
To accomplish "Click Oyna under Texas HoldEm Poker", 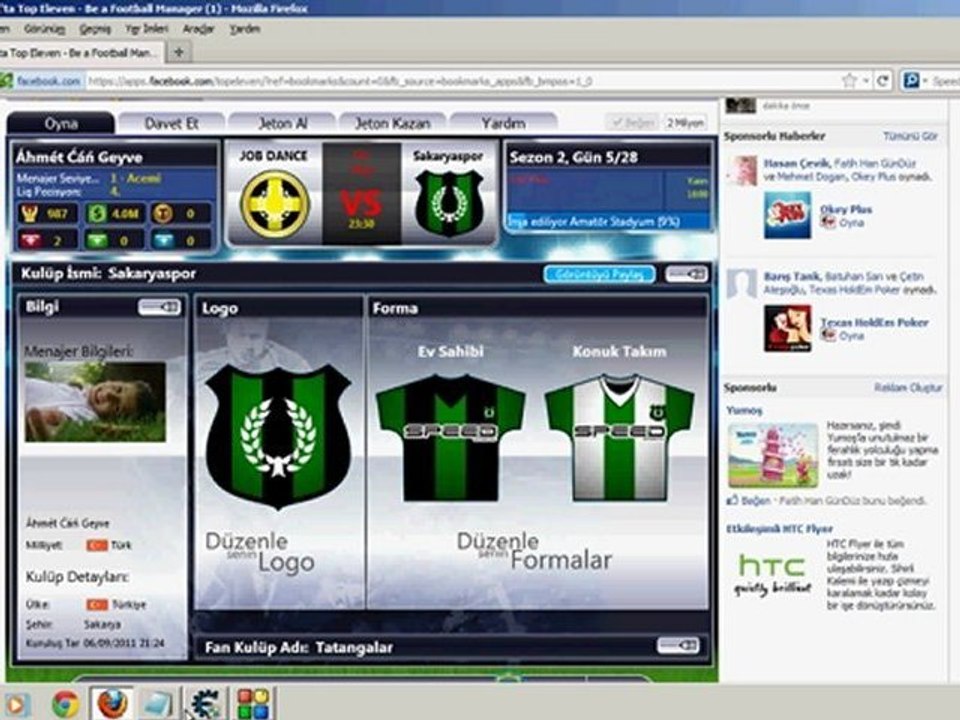I will [851, 336].
